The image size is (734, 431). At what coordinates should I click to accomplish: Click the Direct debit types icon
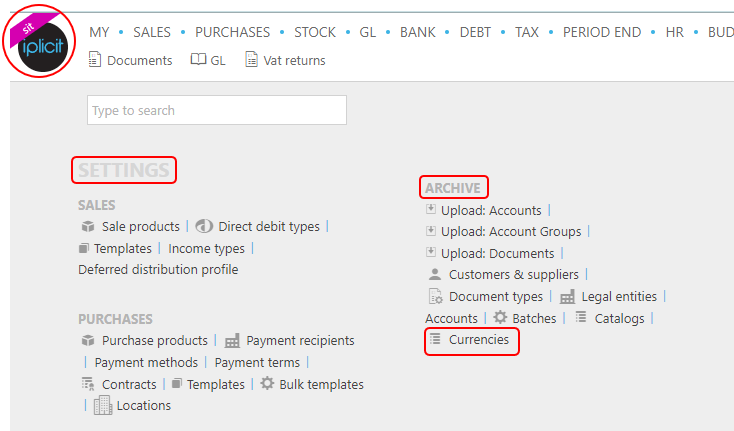[204, 226]
